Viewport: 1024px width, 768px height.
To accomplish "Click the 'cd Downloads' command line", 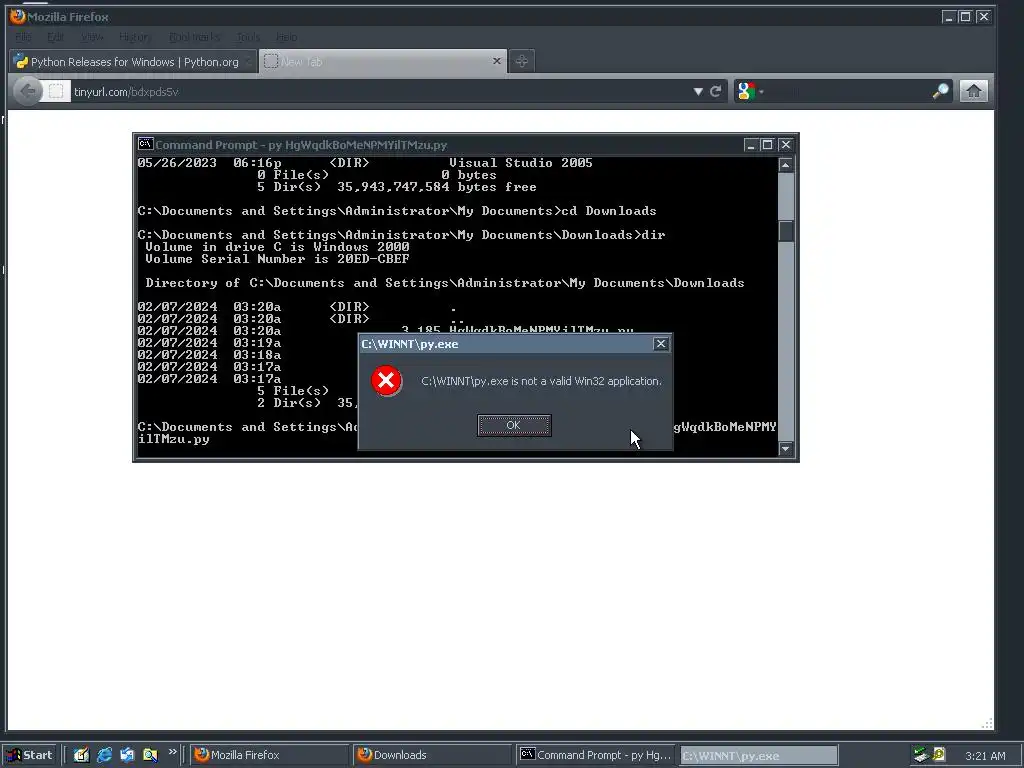I will point(609,211).
